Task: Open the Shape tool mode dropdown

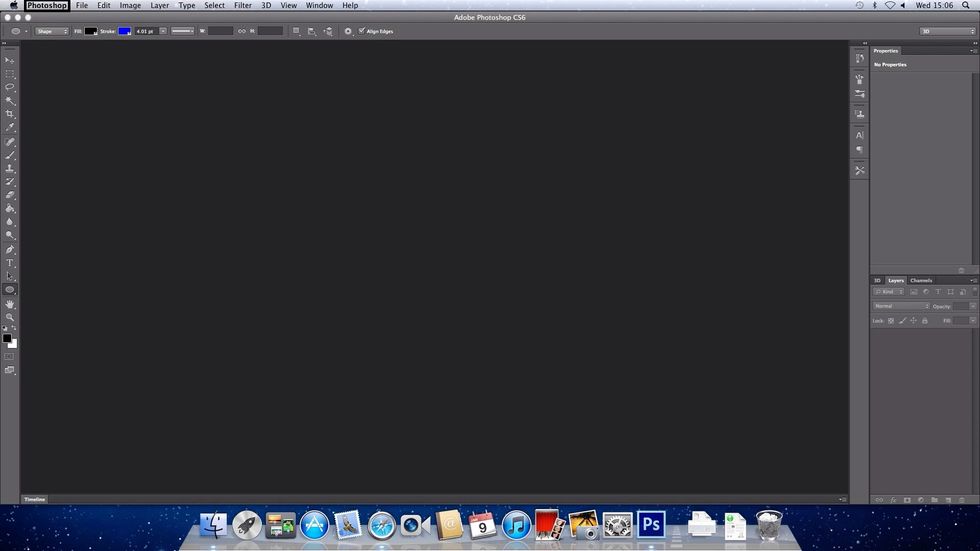Action: (51, 31)
